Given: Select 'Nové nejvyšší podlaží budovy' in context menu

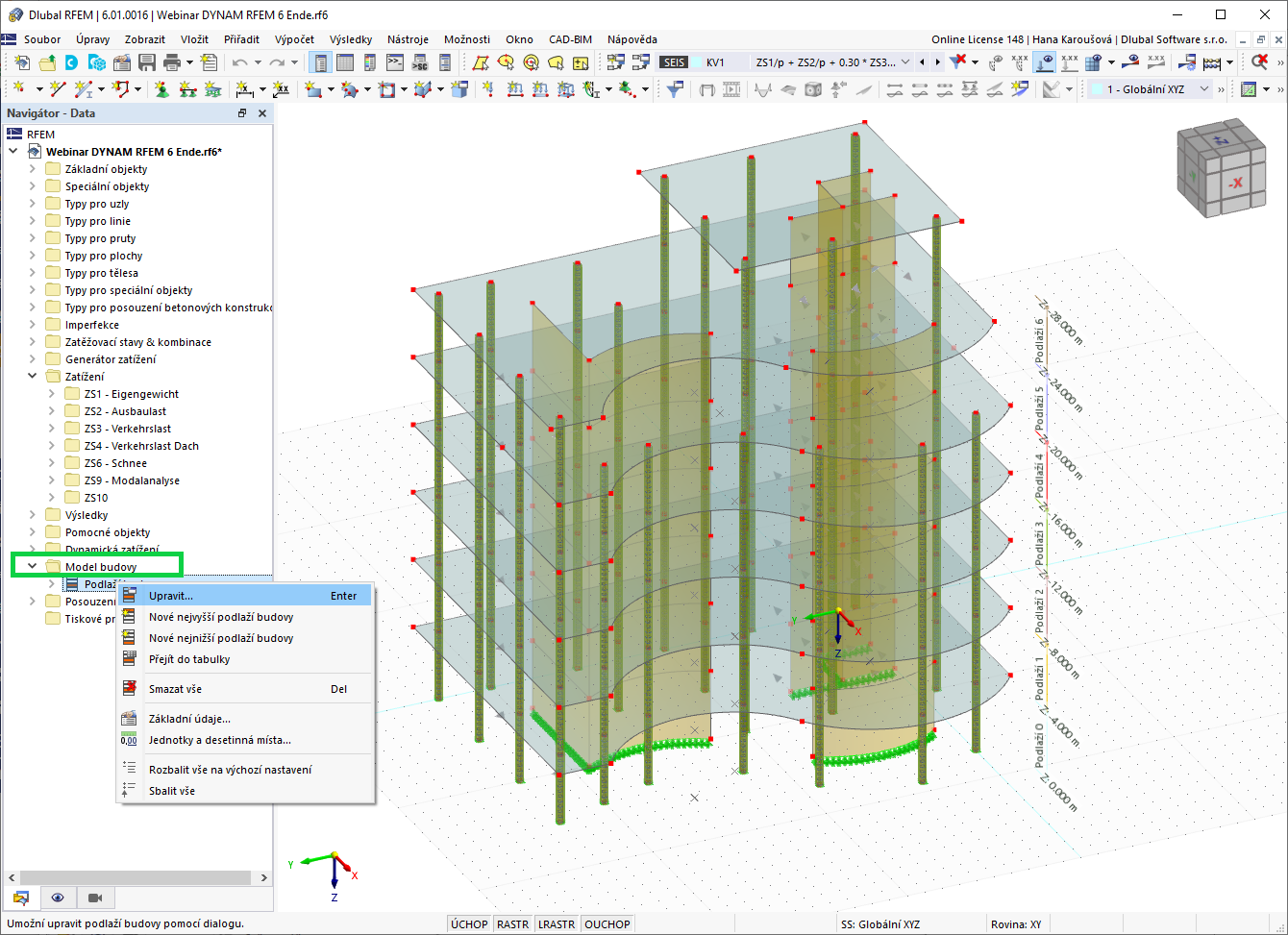Looking at the screenshot, I should [245, 617].
